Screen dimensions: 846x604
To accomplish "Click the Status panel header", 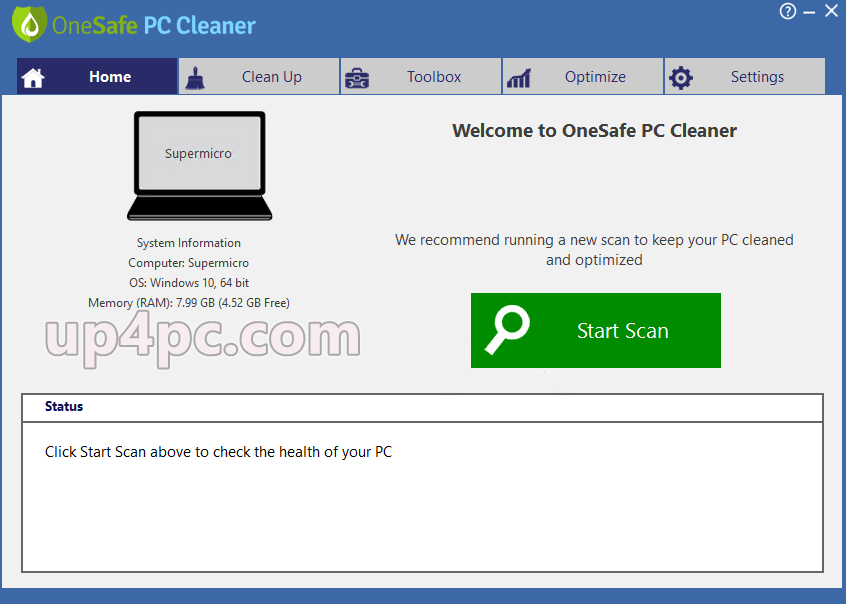I will 422,408.
